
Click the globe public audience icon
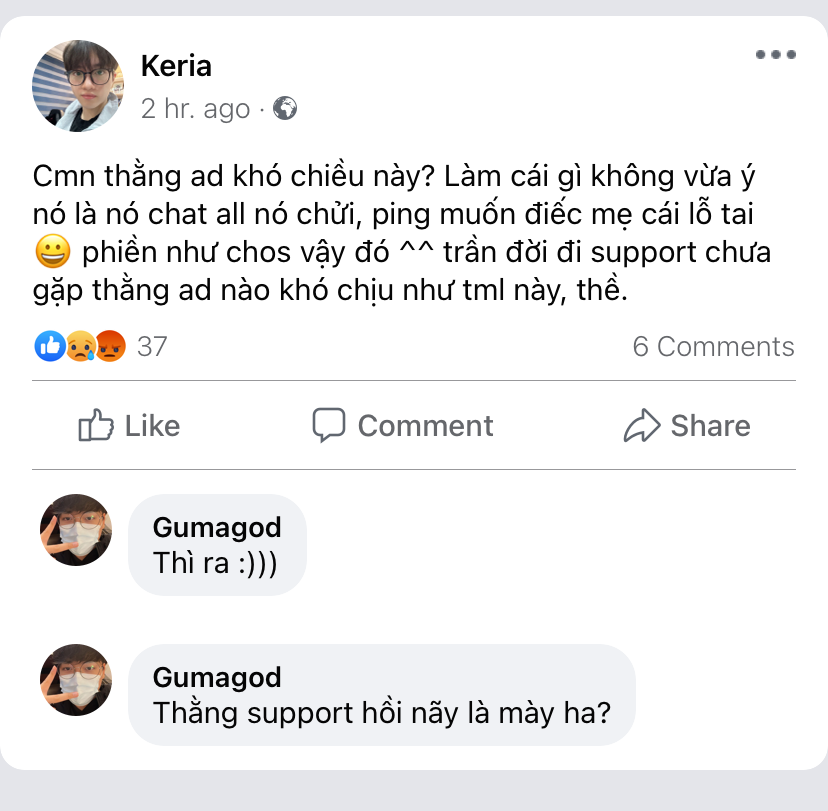(285, 108)
